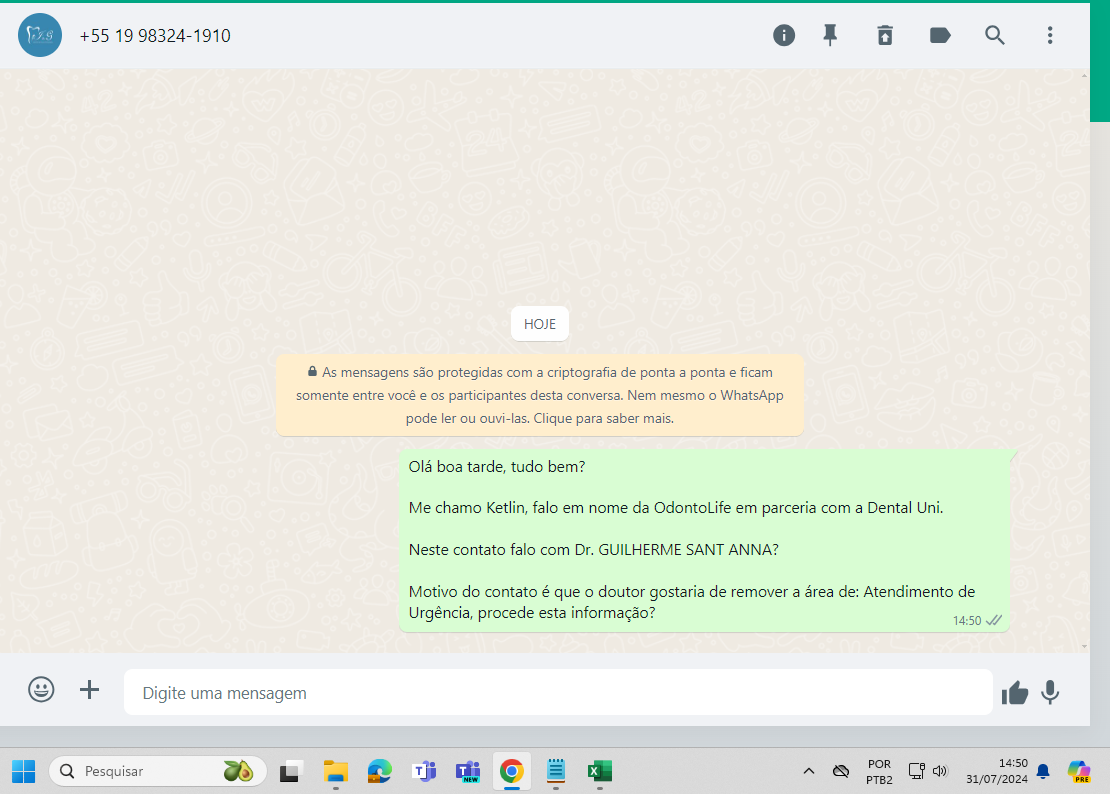Open the emoji picker
This screenshot has height=794, width=1110.
pyautogui.click(x=41, y=689)
